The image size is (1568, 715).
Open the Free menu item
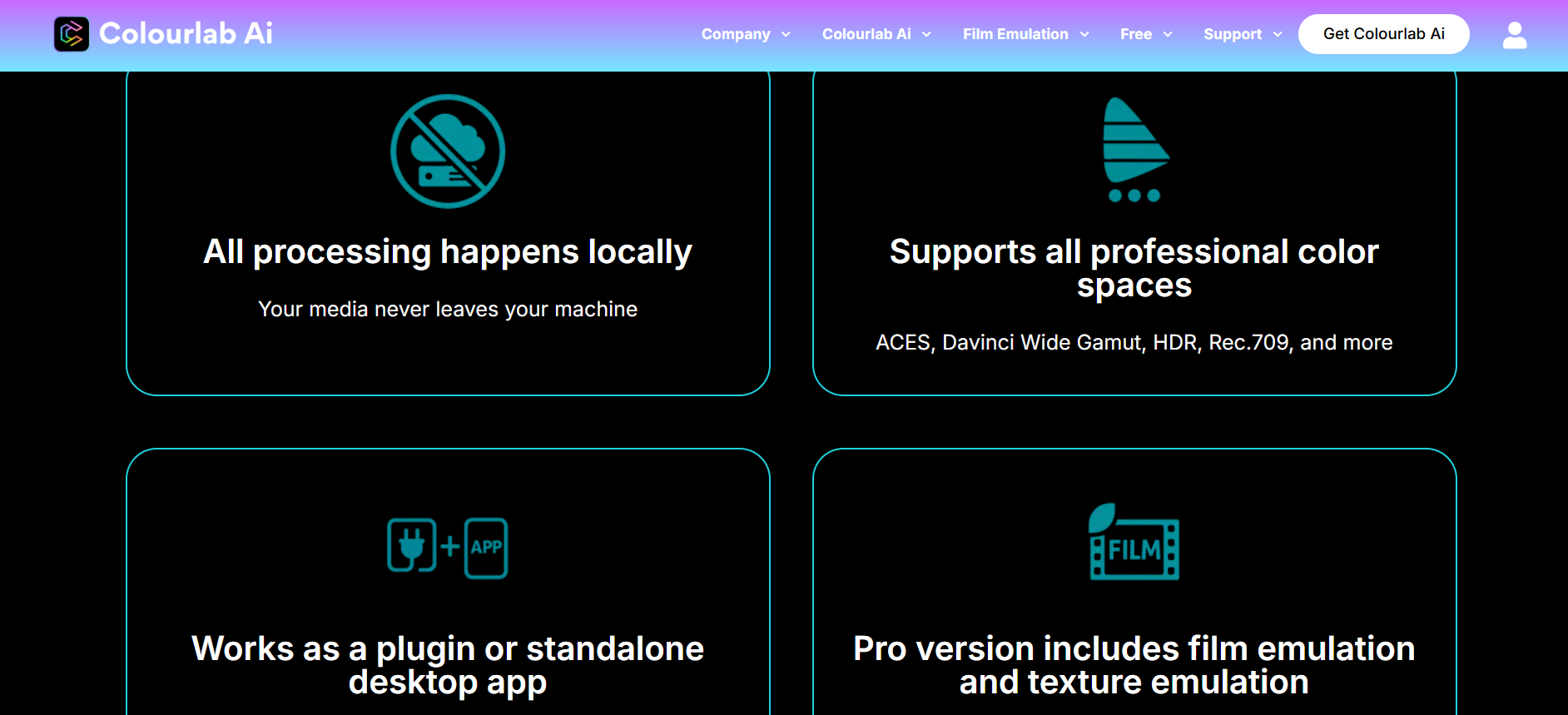click(x=1135, y=34)
